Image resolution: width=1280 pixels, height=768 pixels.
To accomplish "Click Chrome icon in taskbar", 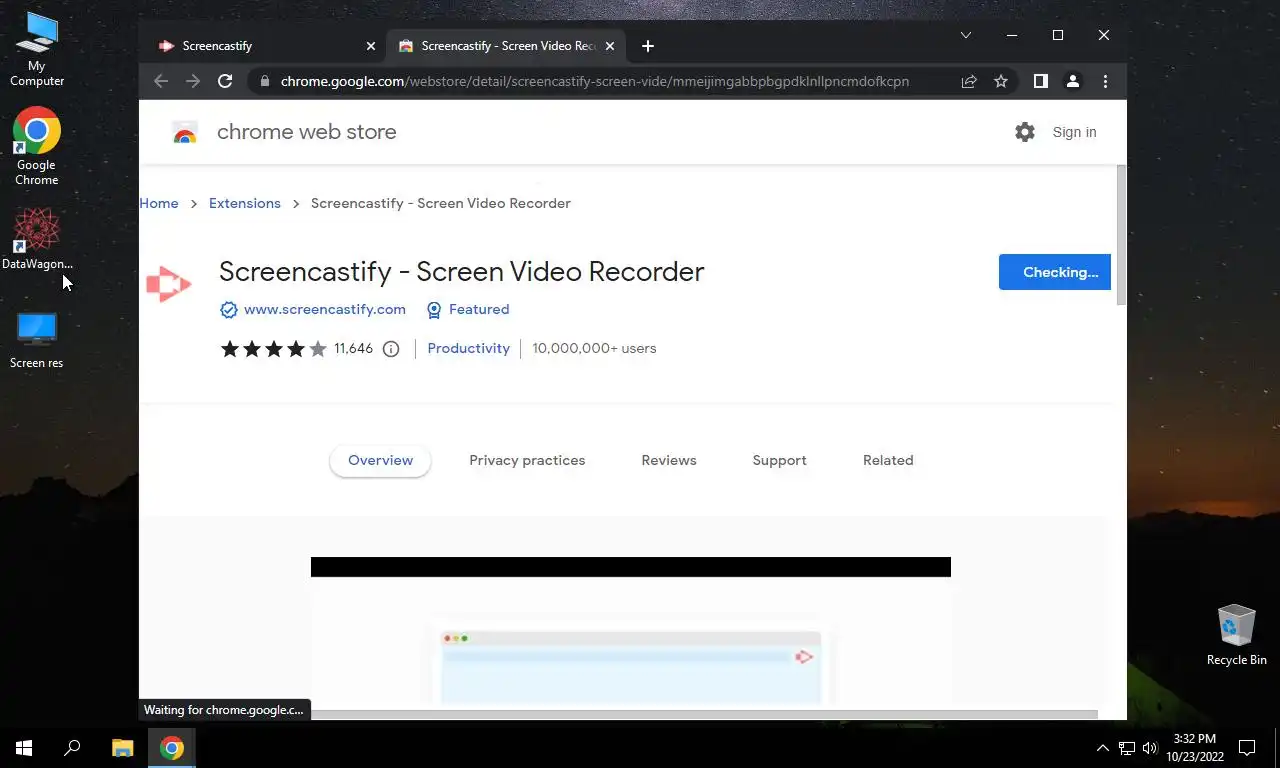I will click(172, 747).
